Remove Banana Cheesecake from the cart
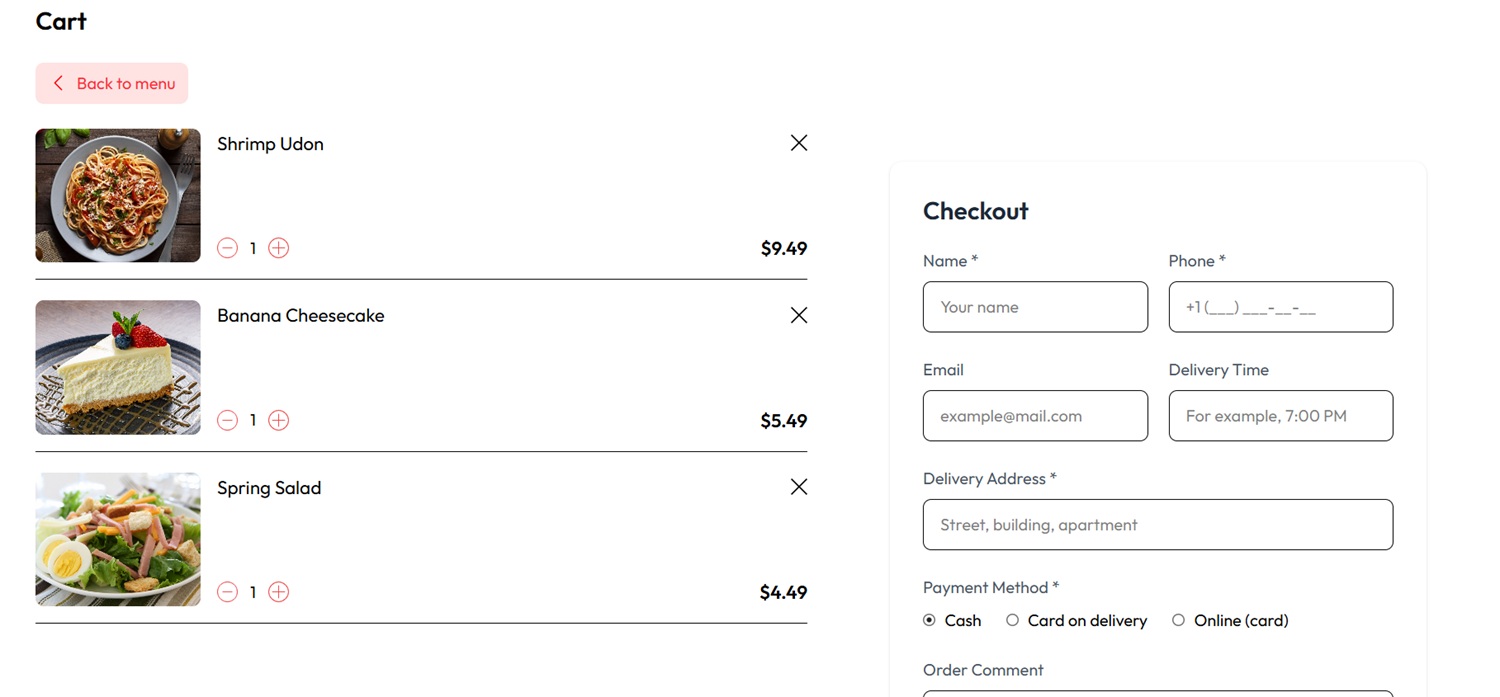Image resolution: width=1500 pixels, height=697 pixels. point(798,315)
